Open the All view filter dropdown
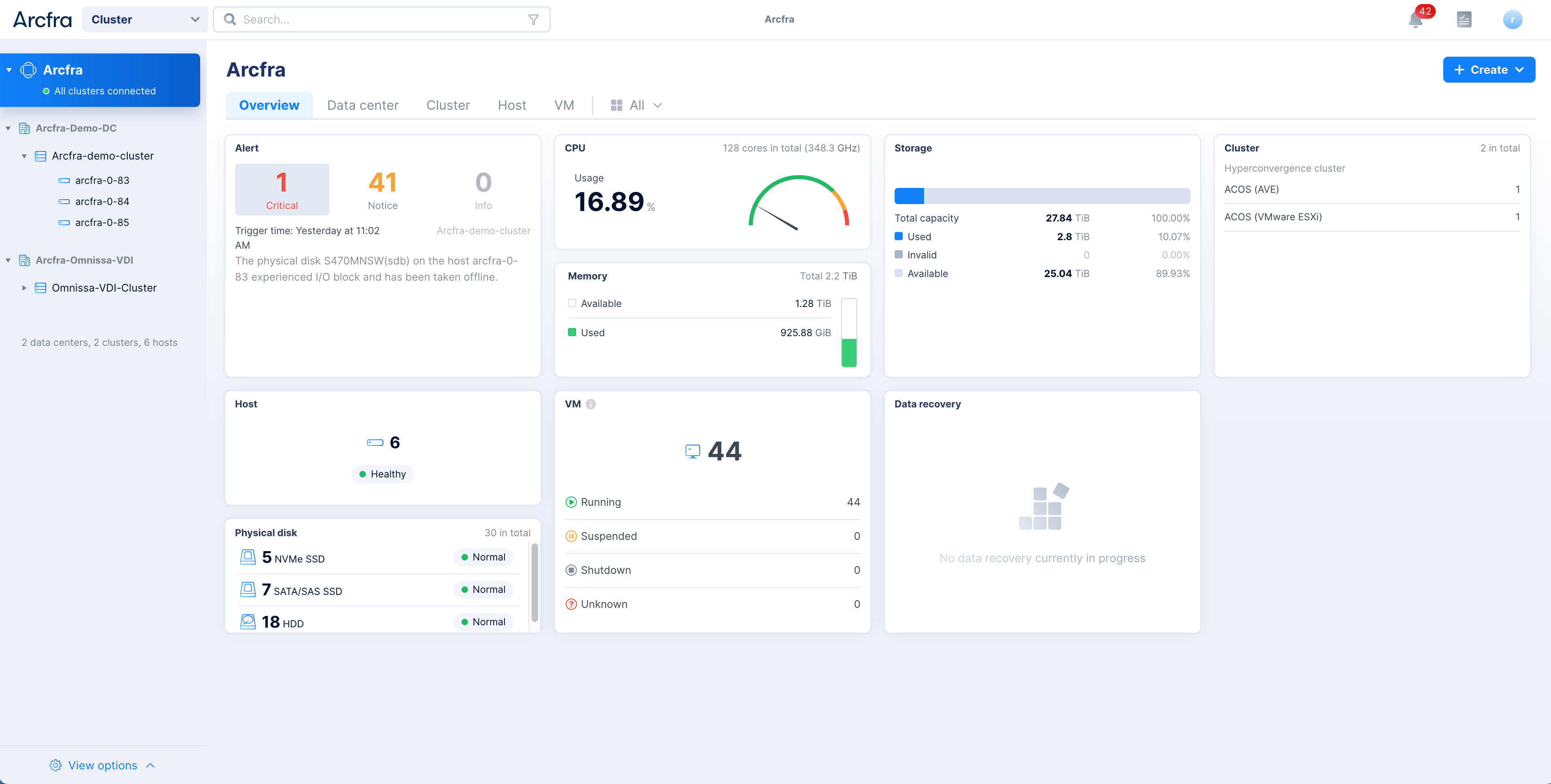The width and height of the screenshot is (1551, 784). tap(637, 105)
